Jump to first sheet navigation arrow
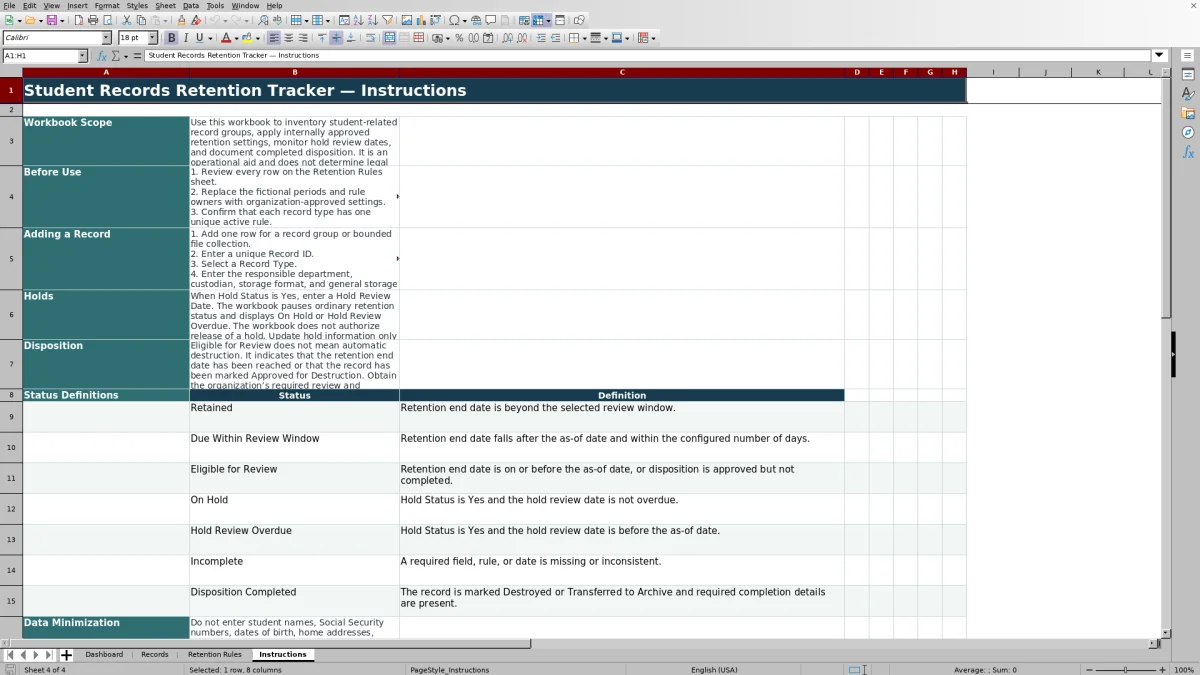 [x=10, y=655]
